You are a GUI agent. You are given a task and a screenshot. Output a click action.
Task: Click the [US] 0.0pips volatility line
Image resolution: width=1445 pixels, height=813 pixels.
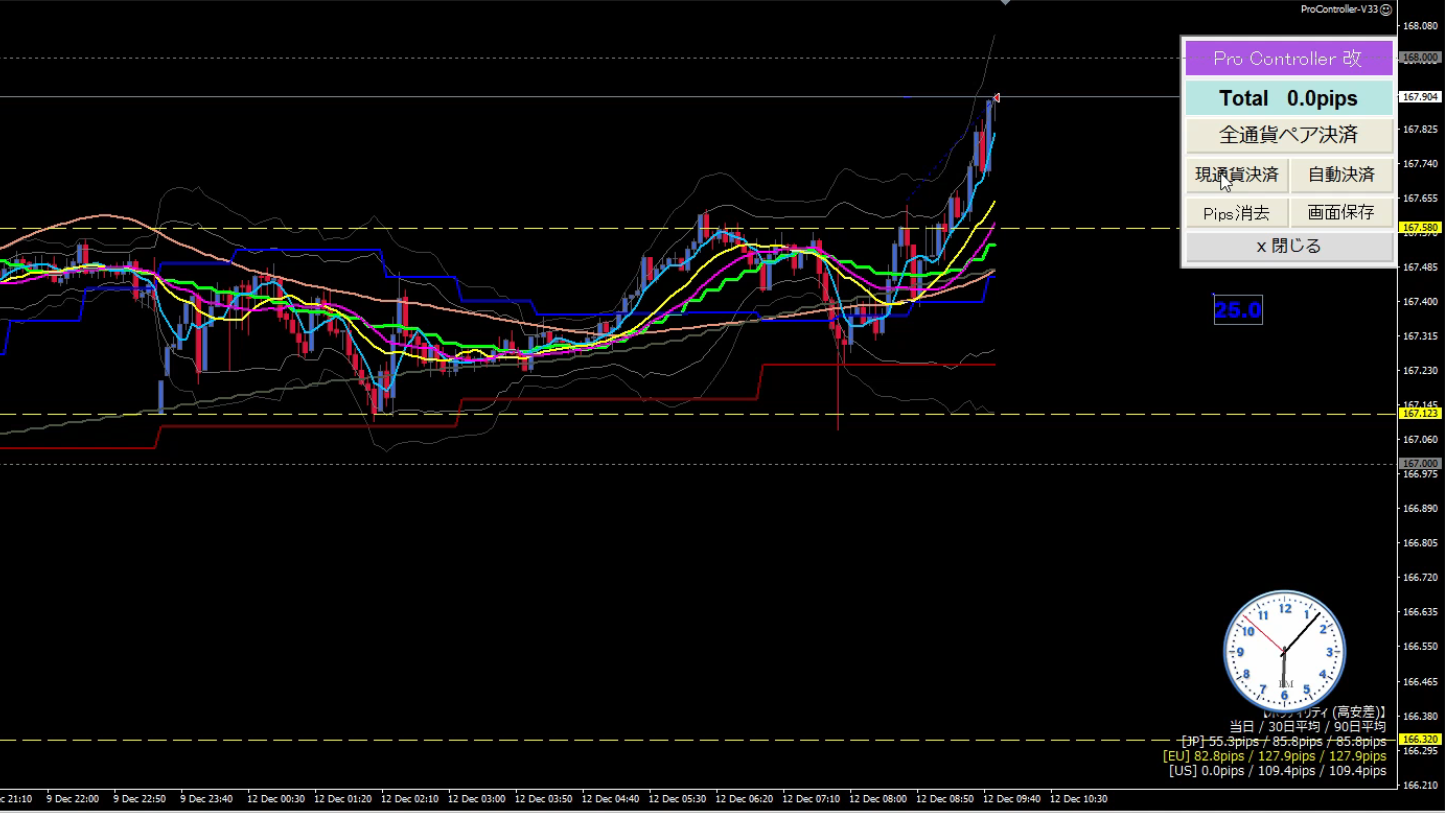(x=1277, y=771)
